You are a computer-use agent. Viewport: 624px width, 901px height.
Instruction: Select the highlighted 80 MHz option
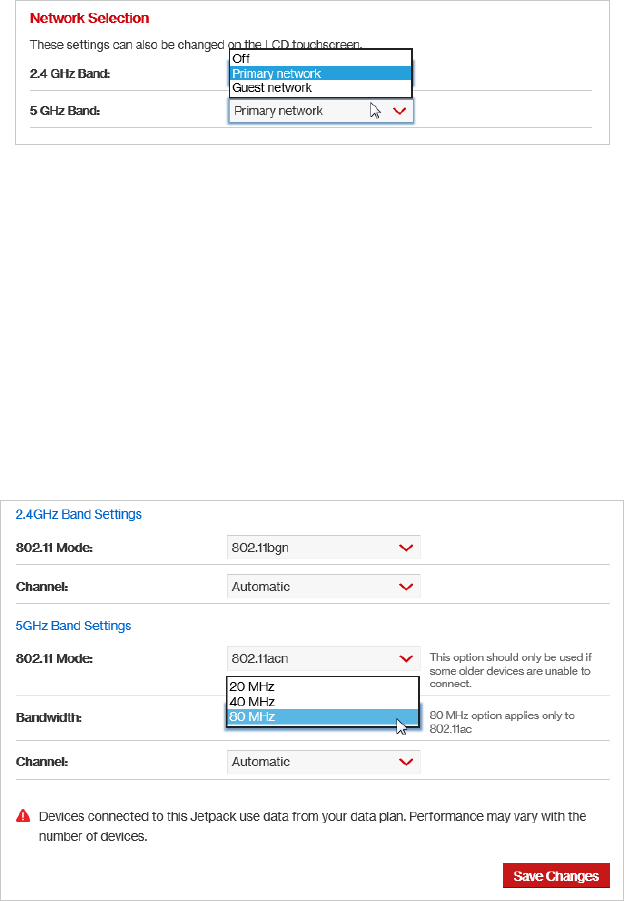coord(323,717)
